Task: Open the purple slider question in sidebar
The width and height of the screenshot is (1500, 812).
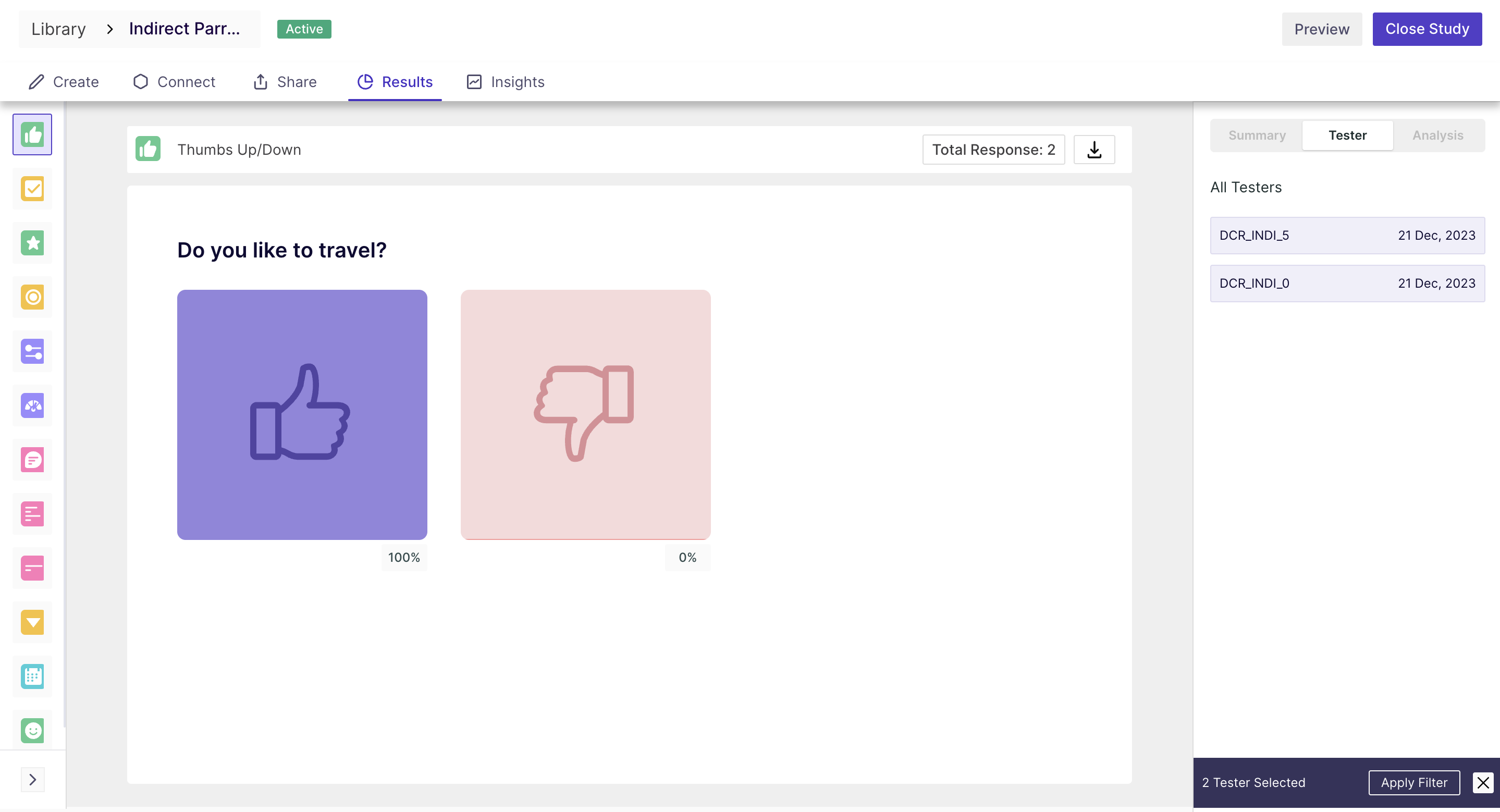Action: point(33,351)
